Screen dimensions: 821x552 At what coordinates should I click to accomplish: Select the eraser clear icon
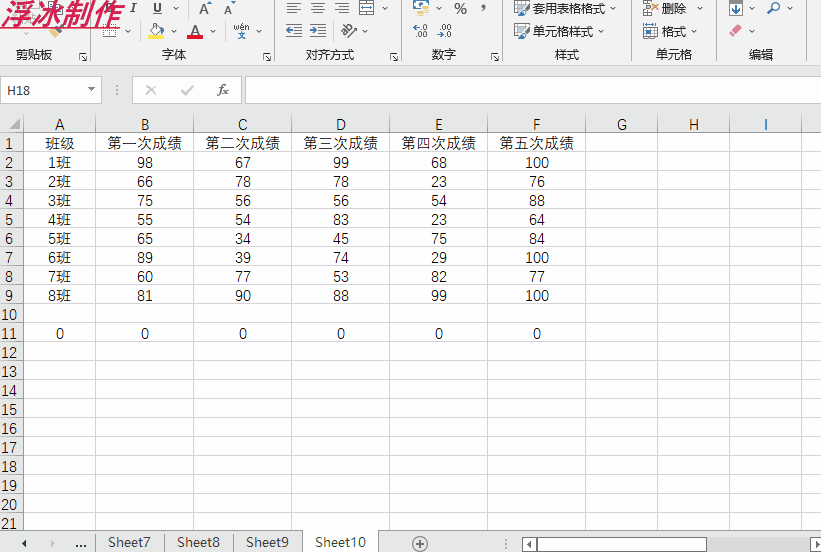[736, 31]
